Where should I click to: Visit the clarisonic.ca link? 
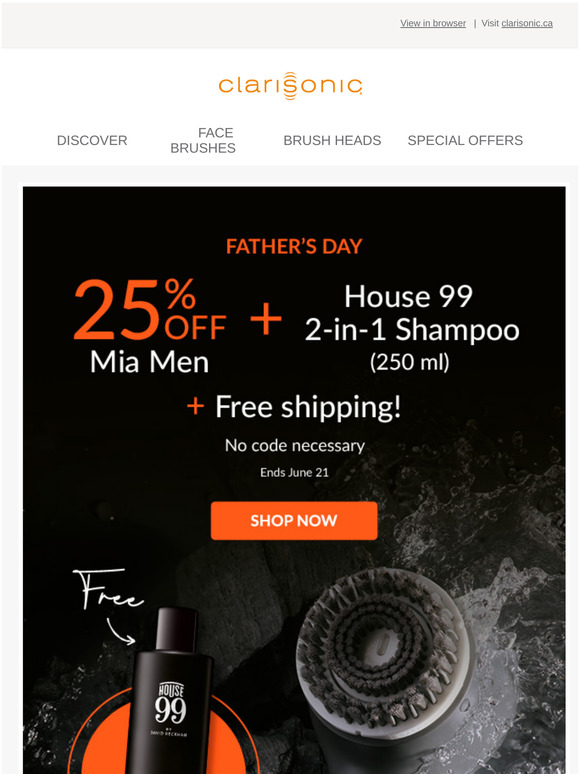(527, 23)
